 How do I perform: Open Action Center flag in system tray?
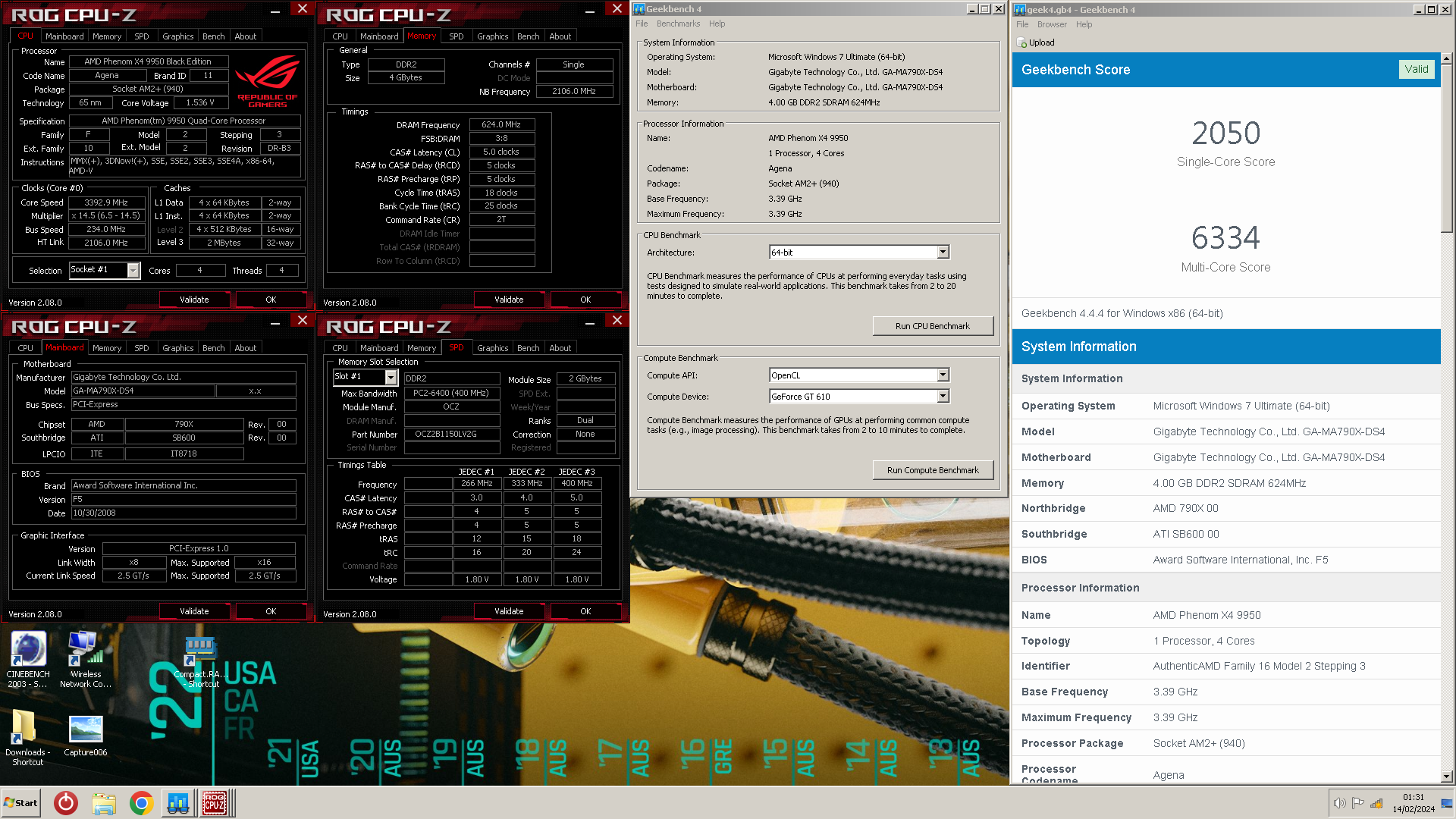coord(1357,803)
